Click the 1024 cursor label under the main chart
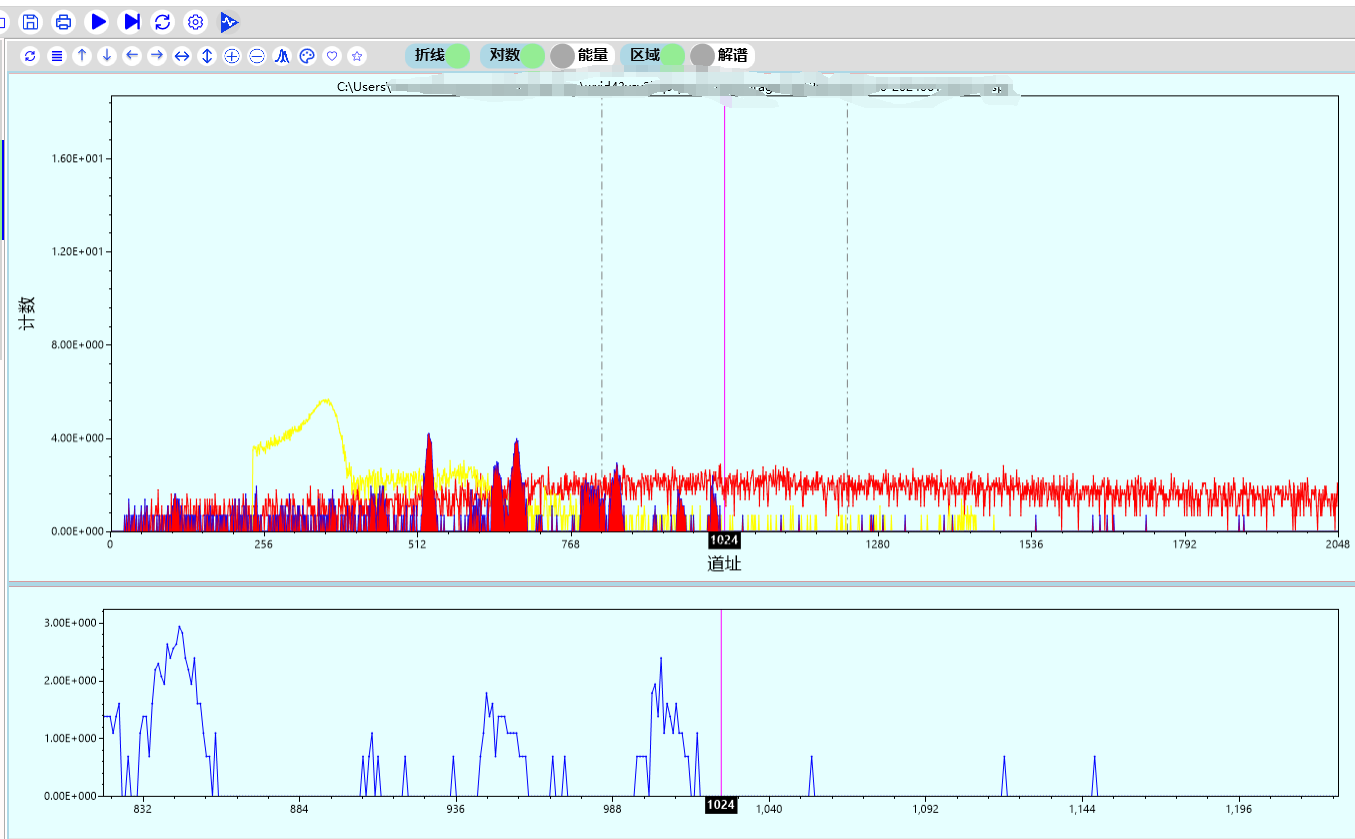 [724, 540]
